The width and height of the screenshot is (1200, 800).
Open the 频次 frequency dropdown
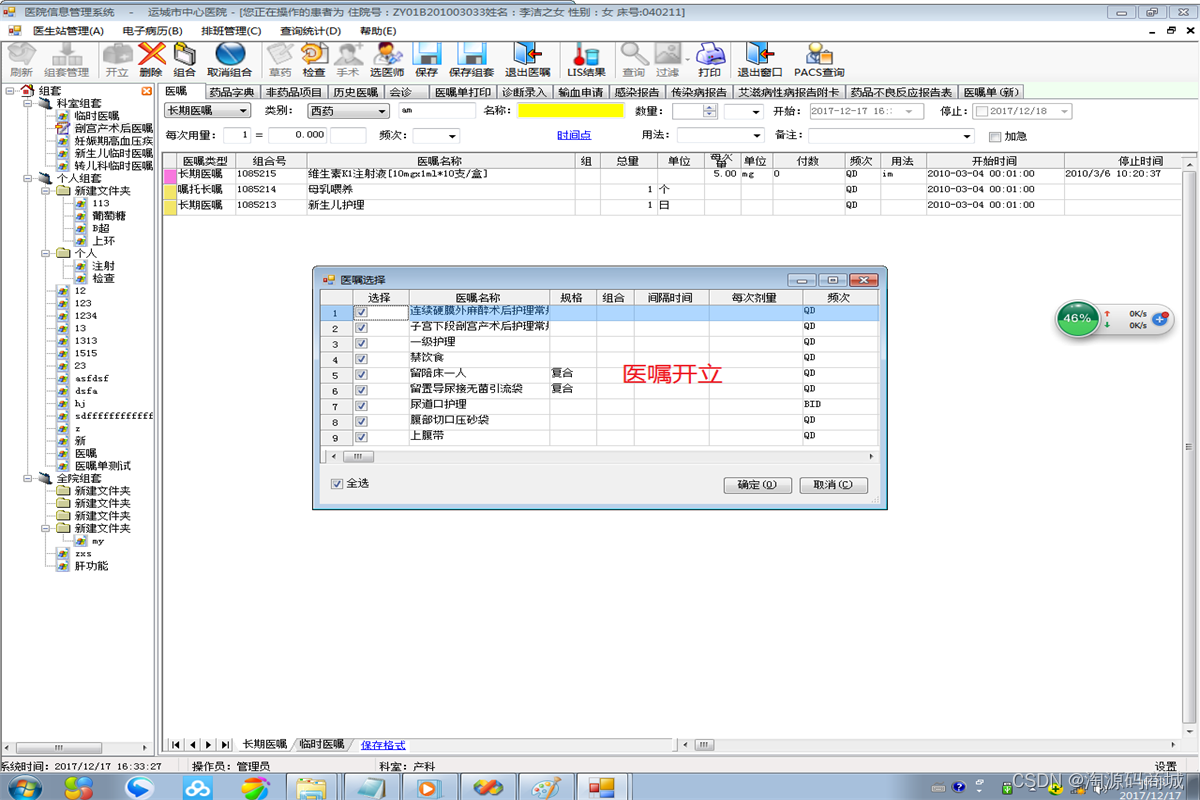pos(452,136)
